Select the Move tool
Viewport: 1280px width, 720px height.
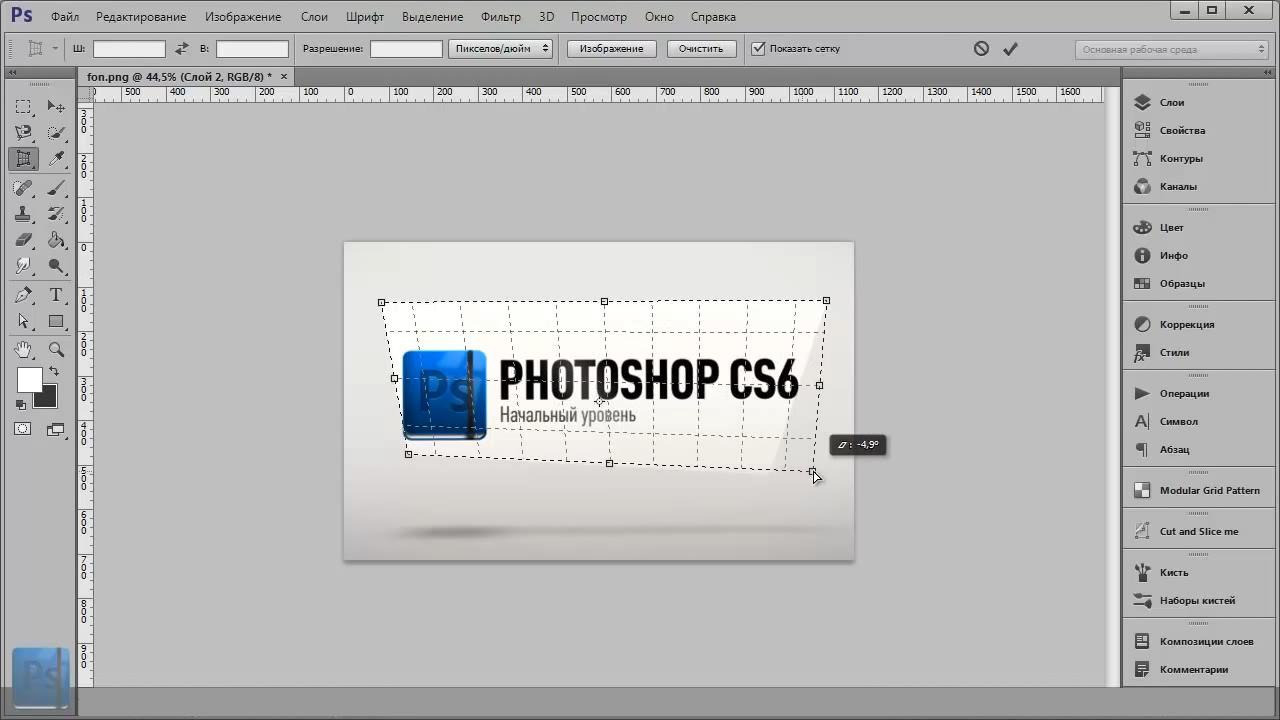[56, 107]
